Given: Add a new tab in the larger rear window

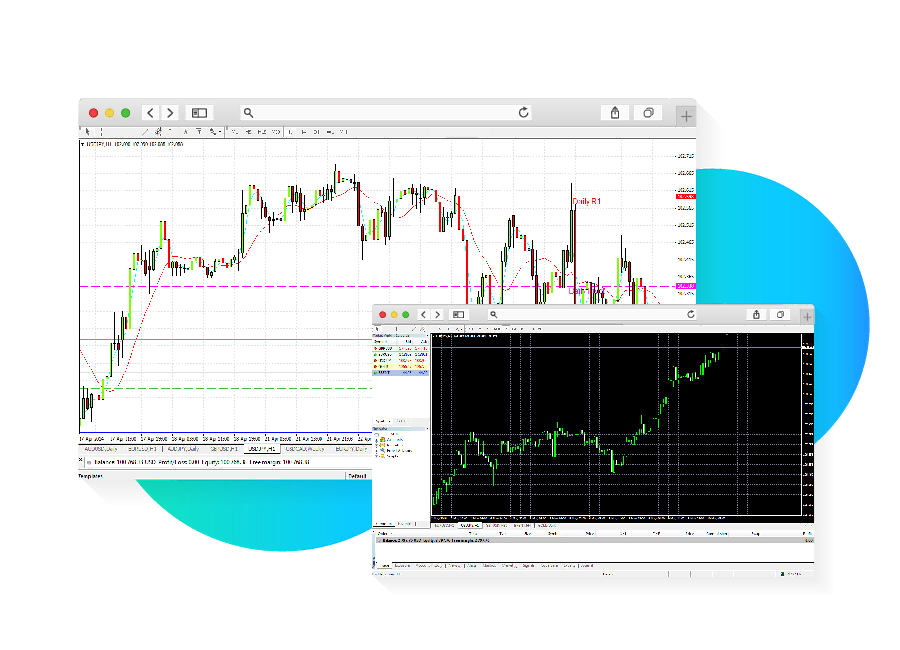Looking at the screenshot, I should click(686, 116).
